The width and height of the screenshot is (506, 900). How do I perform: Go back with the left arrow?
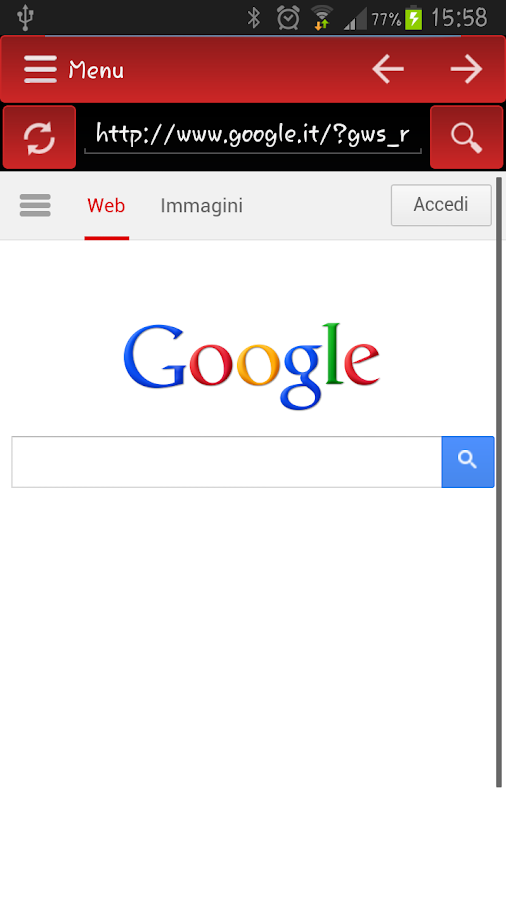point(388,69)
